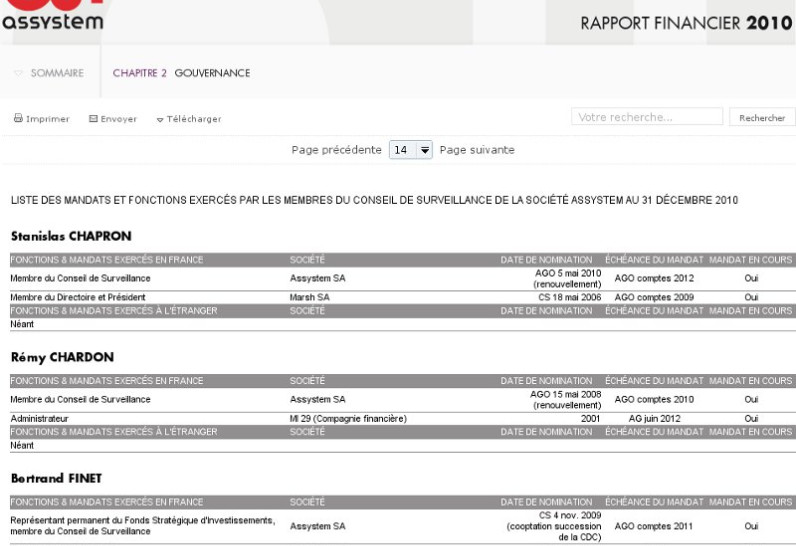Select the Stanislas CHAPRON heading

click(71, 236)
